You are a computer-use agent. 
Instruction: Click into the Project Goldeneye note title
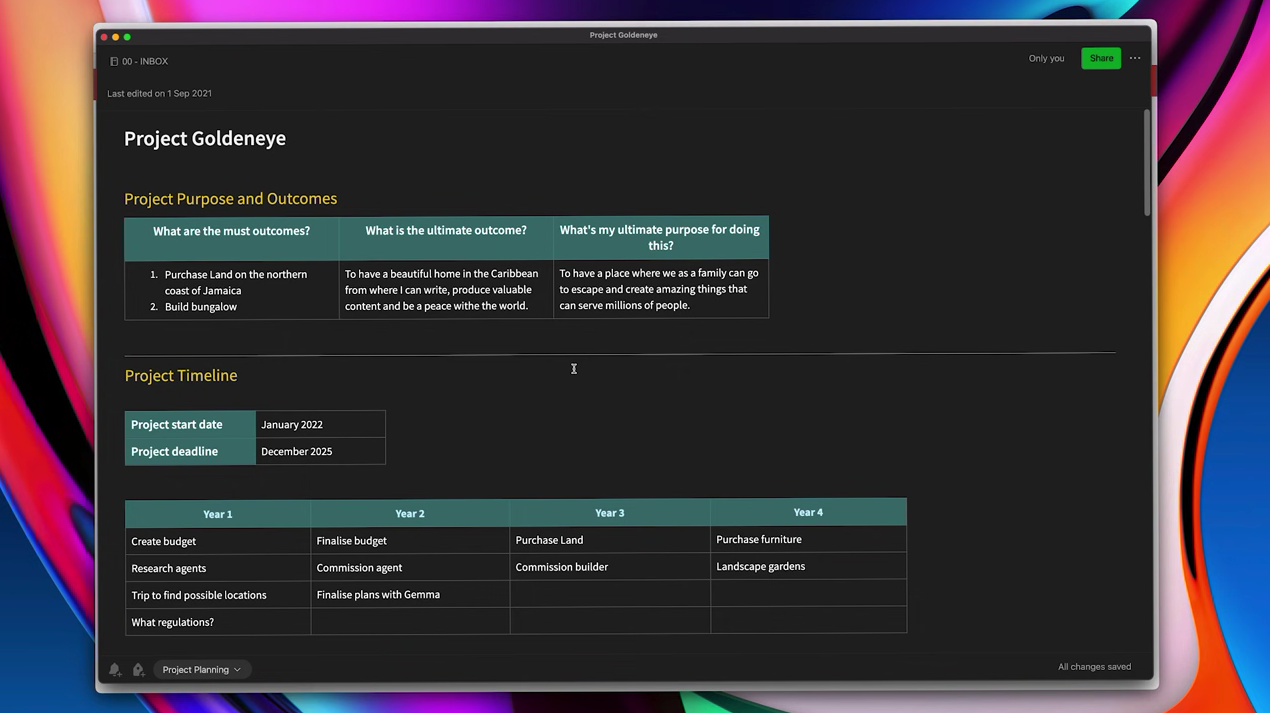pyautogui.click(x=205, y=139)
